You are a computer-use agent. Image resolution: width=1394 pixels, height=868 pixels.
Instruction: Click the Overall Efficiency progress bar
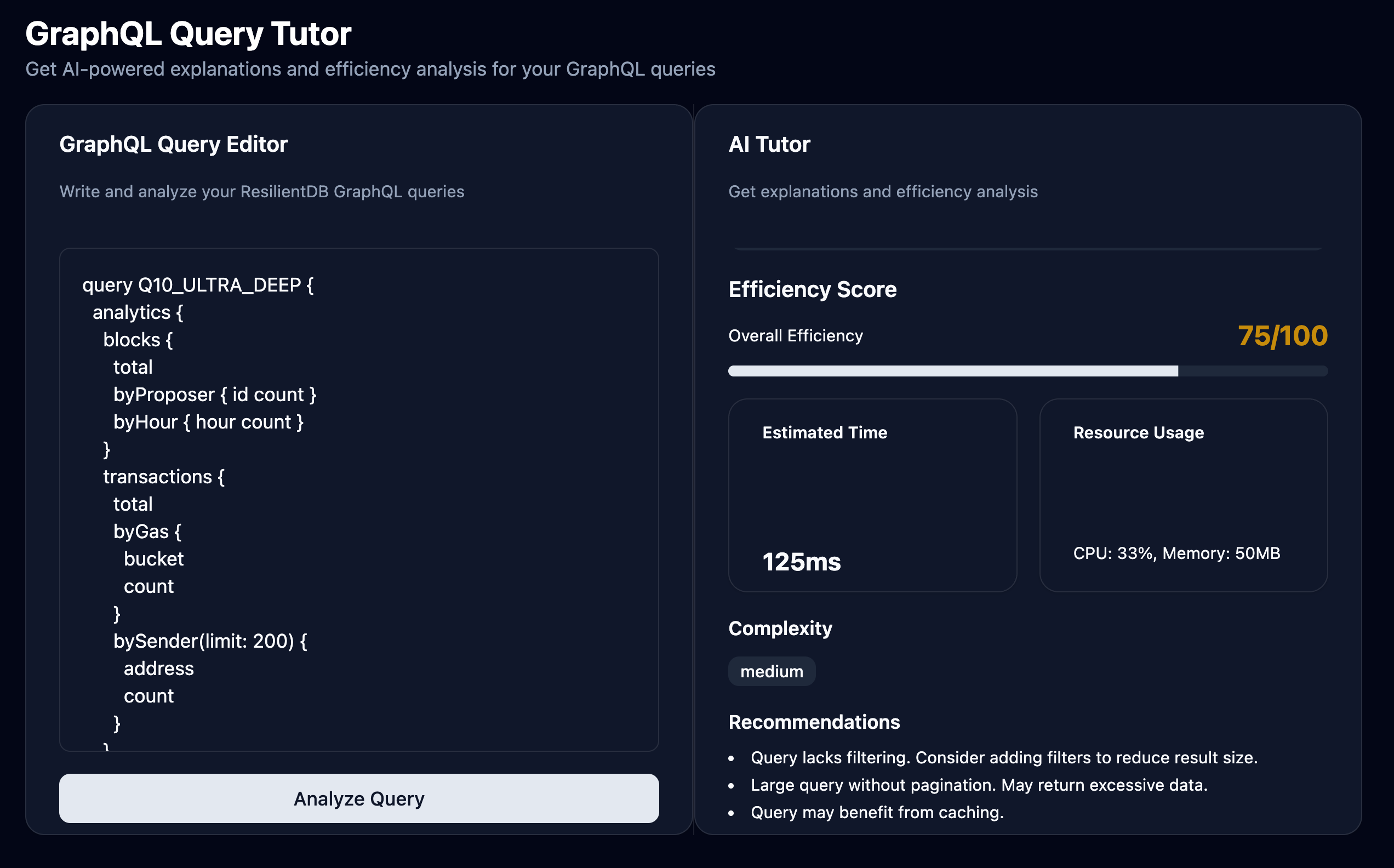[1027, 371]
